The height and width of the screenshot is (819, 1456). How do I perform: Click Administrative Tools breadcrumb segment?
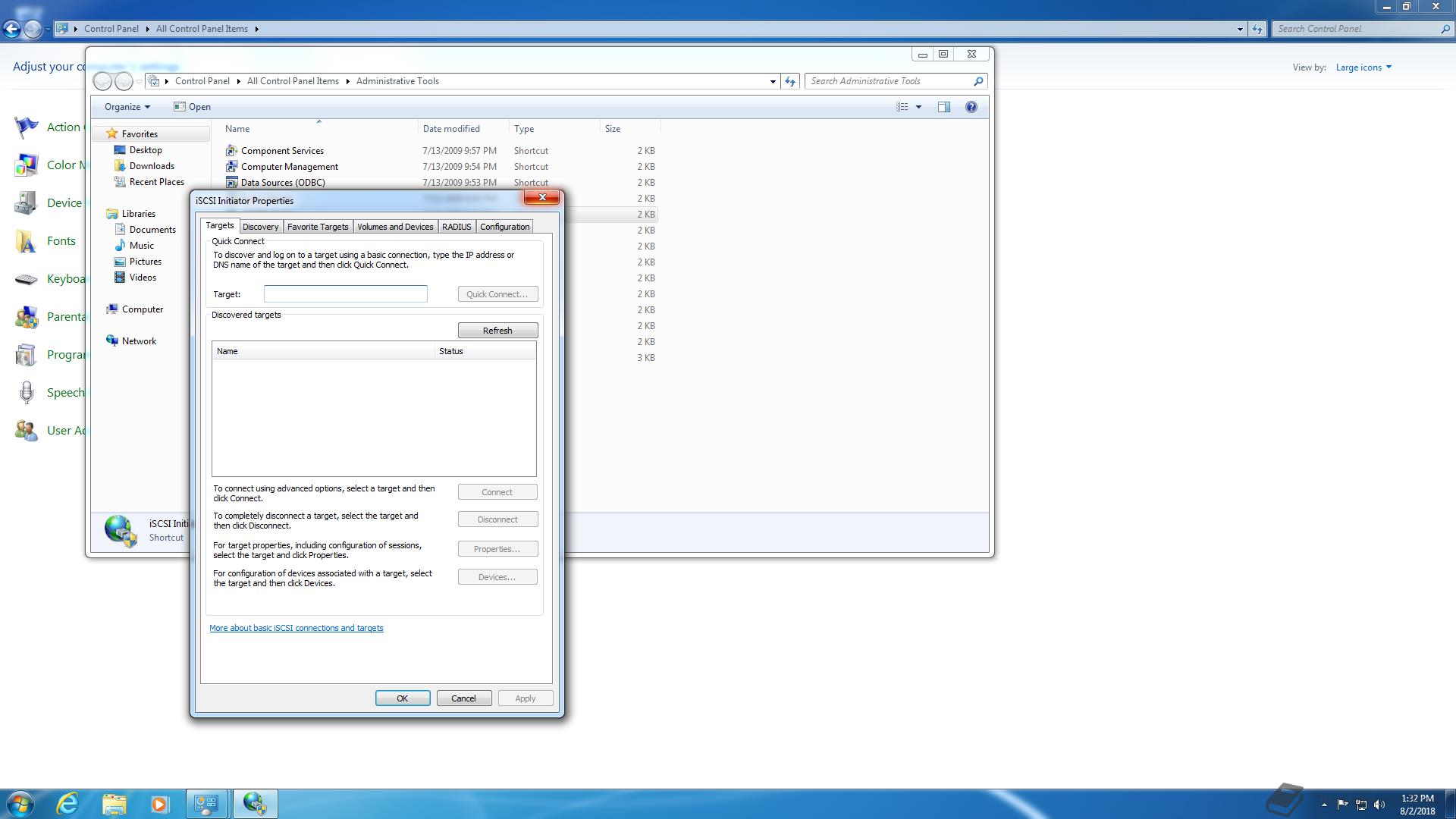pos(397,81)
